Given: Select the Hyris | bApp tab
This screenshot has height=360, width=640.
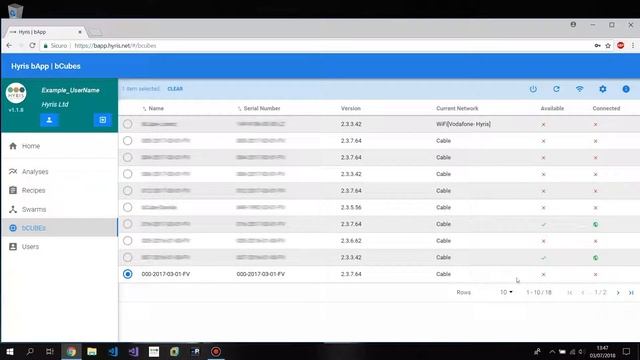Looking at the screenshot, I should [x=46, y=32].
